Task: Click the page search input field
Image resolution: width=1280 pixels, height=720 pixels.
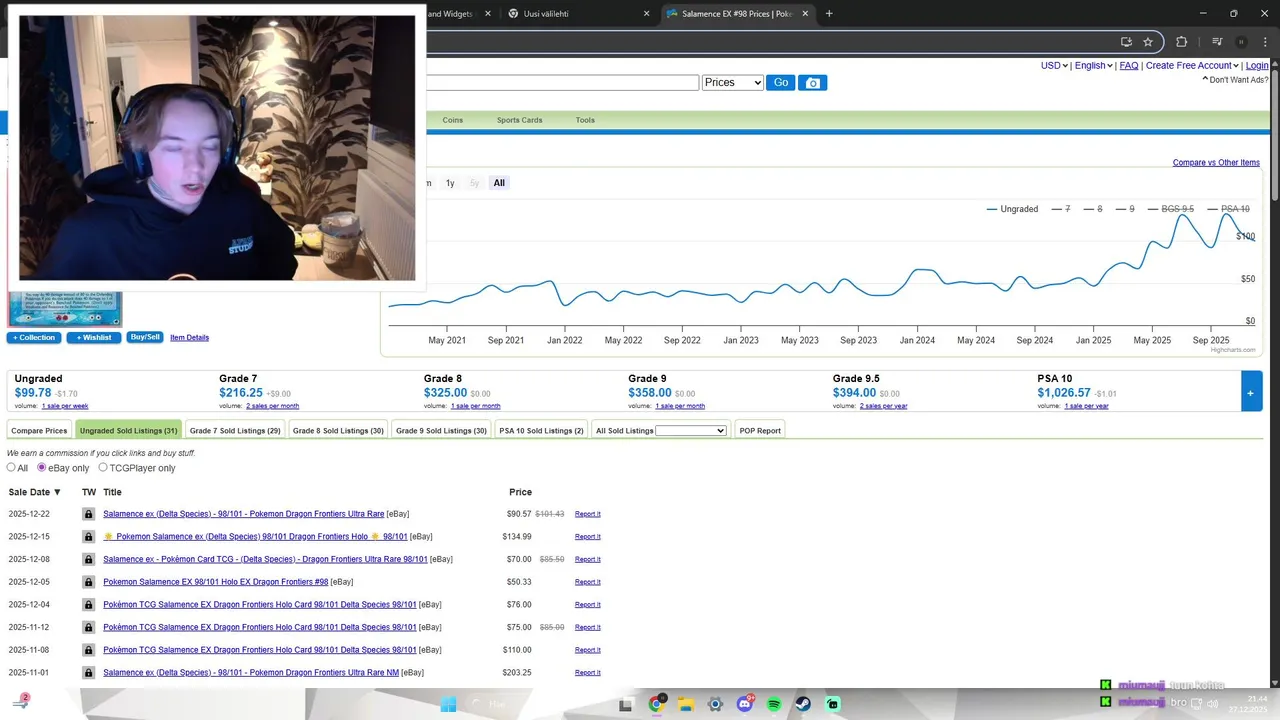Action: point(562,83)
